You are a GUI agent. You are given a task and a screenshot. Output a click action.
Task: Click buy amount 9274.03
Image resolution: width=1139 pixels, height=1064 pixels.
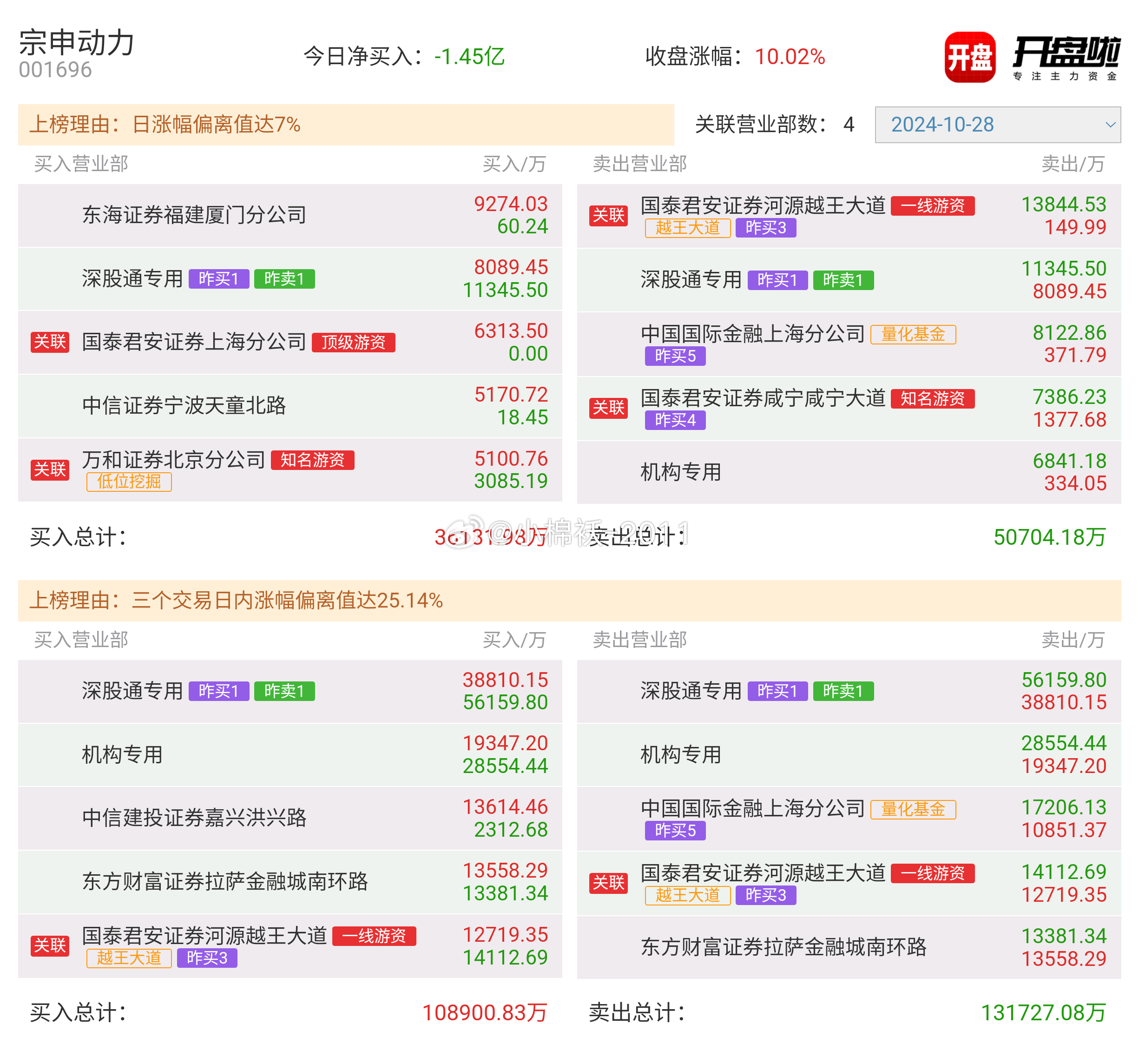coord(511,205)
